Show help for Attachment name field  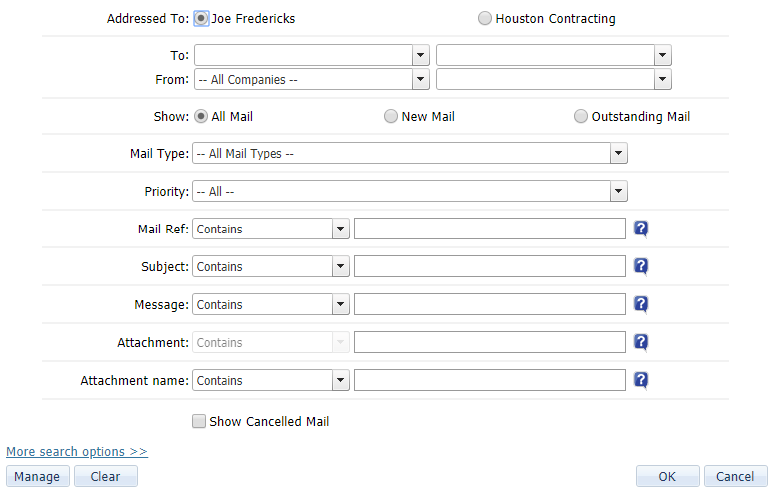coord(642,381)
